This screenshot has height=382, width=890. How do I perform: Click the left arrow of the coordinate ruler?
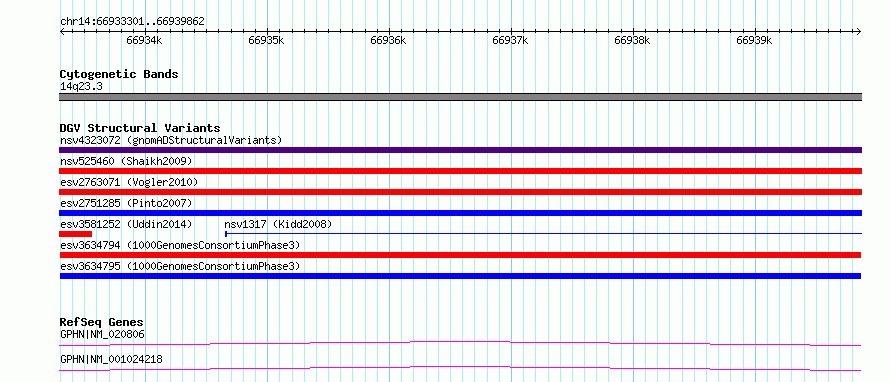click(62, 31)
